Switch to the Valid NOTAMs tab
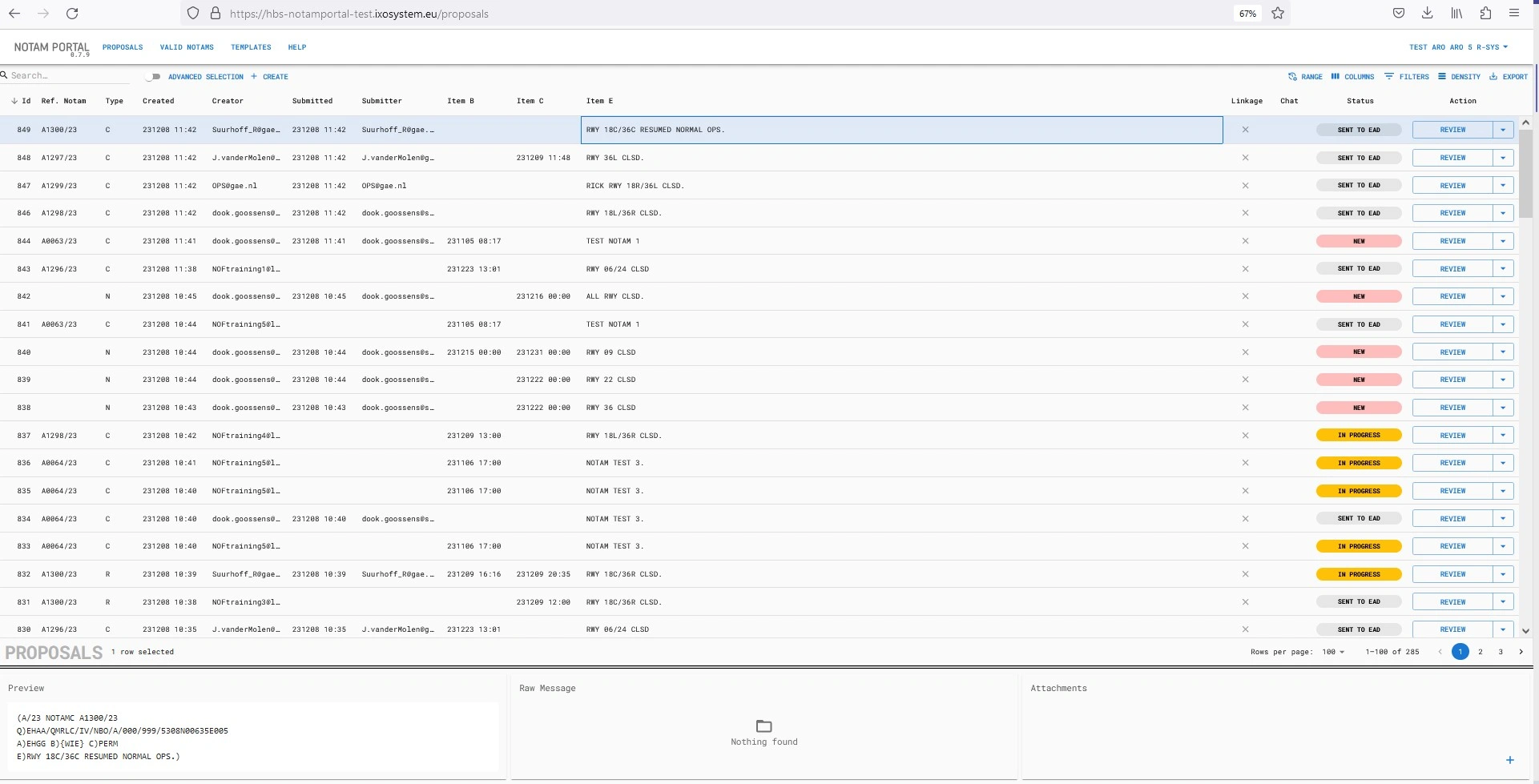1539x784 pixels. coord(187,47)
